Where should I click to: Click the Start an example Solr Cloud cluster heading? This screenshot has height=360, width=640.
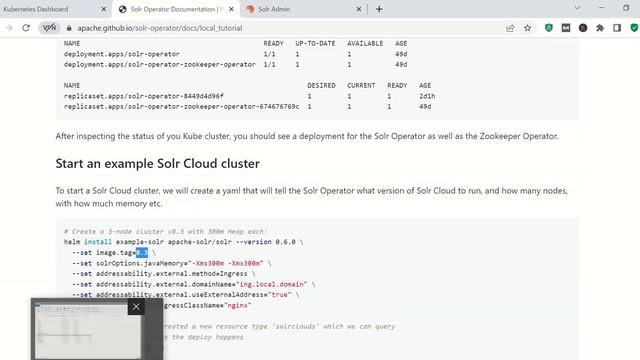(x=158, y=163)
